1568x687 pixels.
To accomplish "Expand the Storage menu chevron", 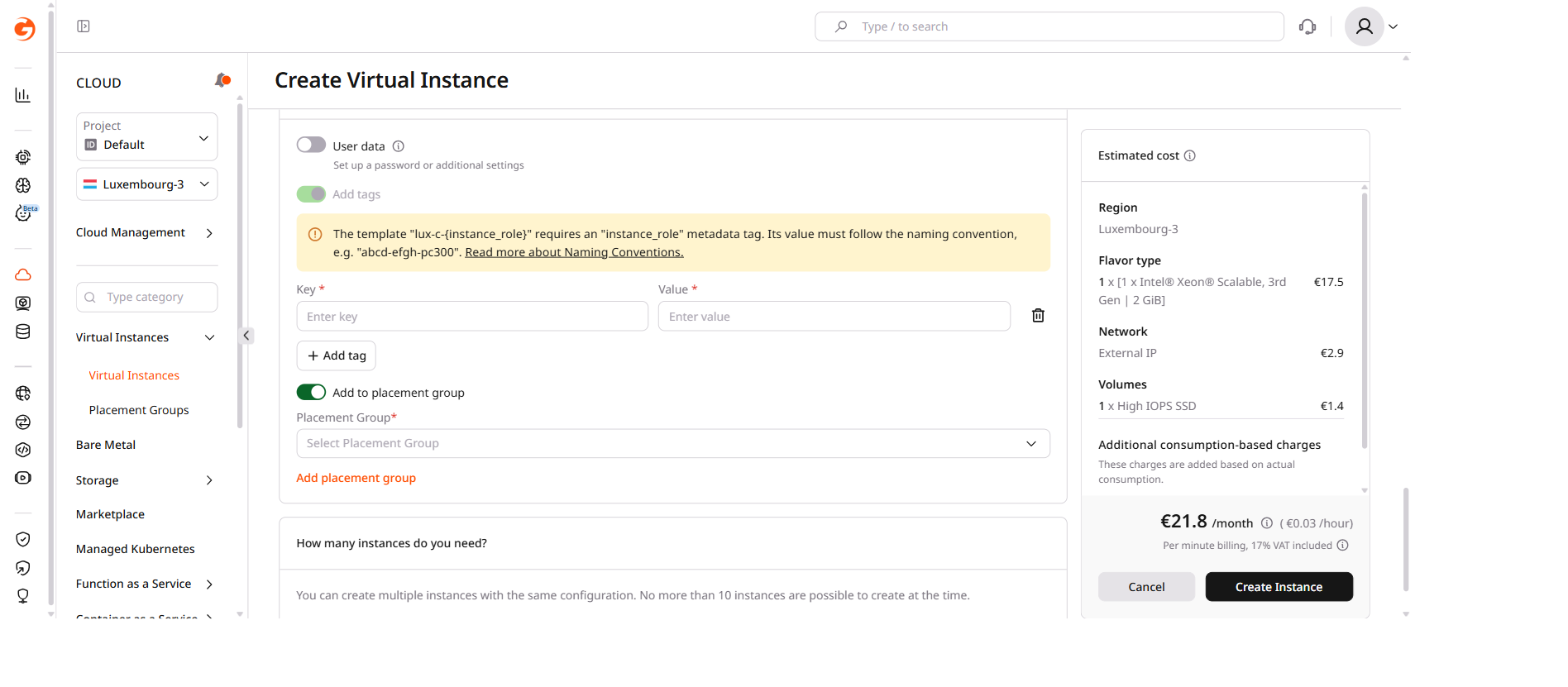I will tap(209, 480).
